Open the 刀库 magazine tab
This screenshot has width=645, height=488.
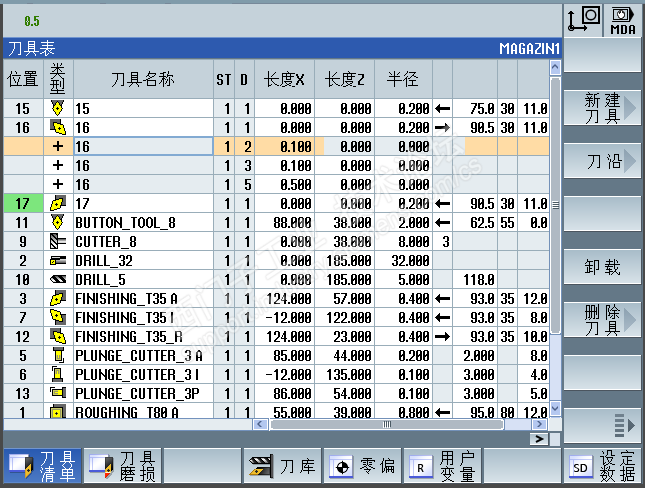(x=282, y=466)
